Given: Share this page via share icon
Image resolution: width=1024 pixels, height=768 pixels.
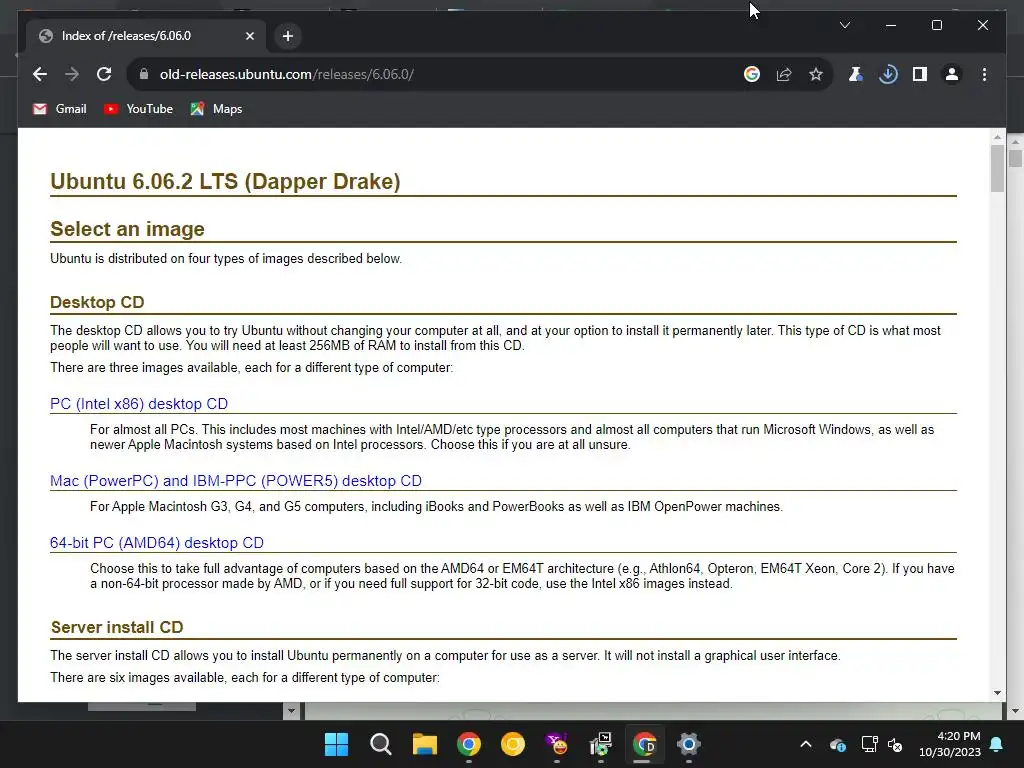Looking at the screenshot, I should pos(784,74).
